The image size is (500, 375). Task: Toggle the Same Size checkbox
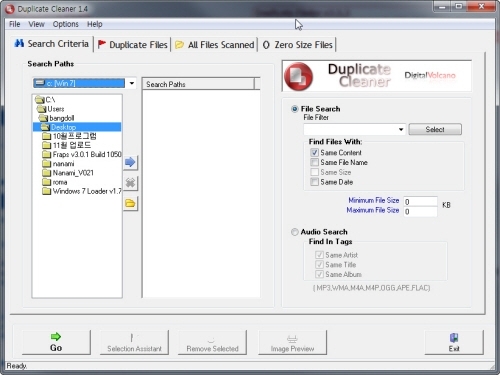(x=314, y=172)
